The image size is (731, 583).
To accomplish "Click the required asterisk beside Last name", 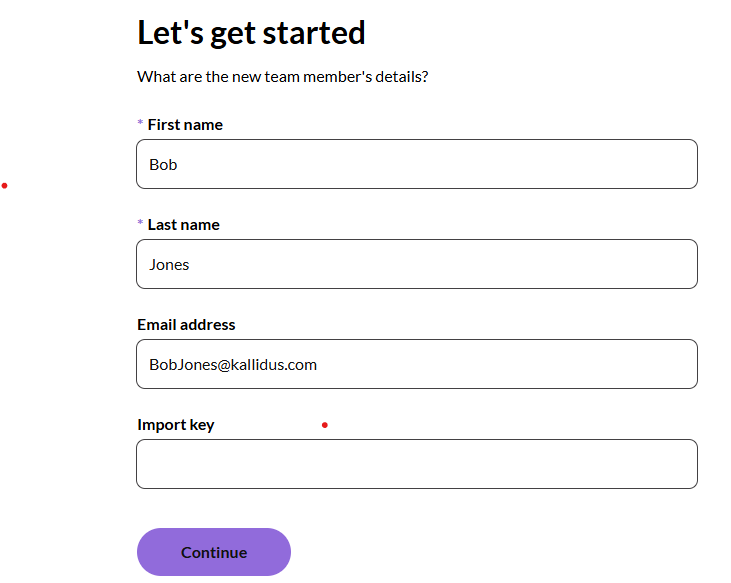I will (140, 224).
